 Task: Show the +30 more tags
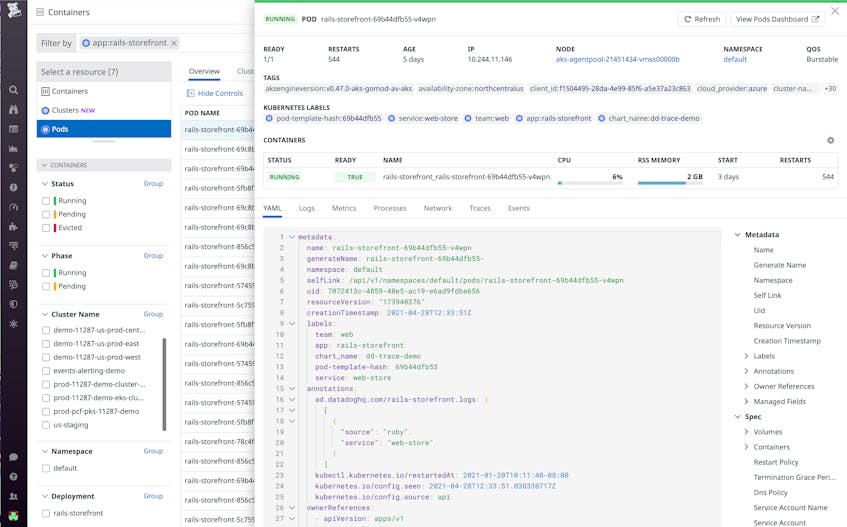(x=830, y=89)
